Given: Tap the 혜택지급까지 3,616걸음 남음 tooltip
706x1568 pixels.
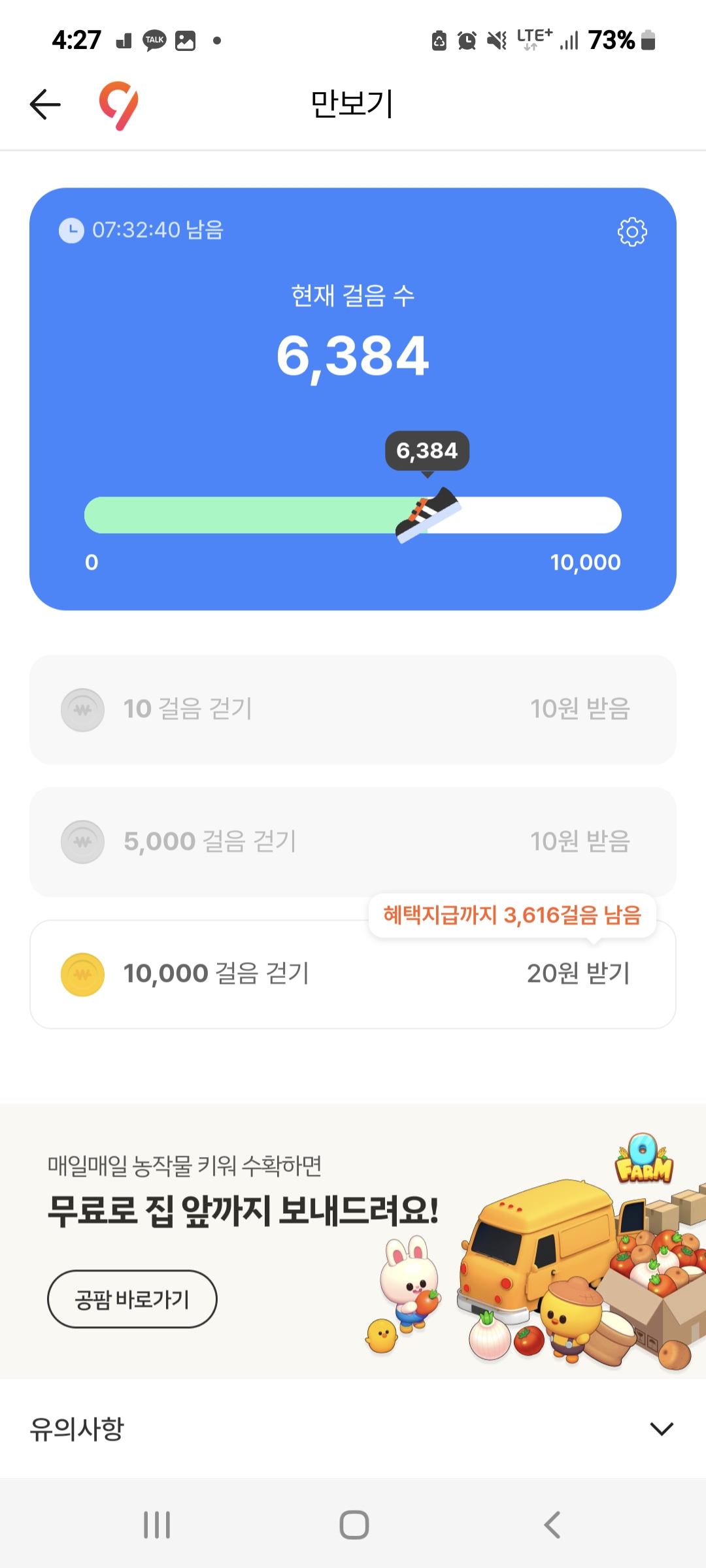Looking at the screenshot, I should pyautogui.click(x=512, y=915).
